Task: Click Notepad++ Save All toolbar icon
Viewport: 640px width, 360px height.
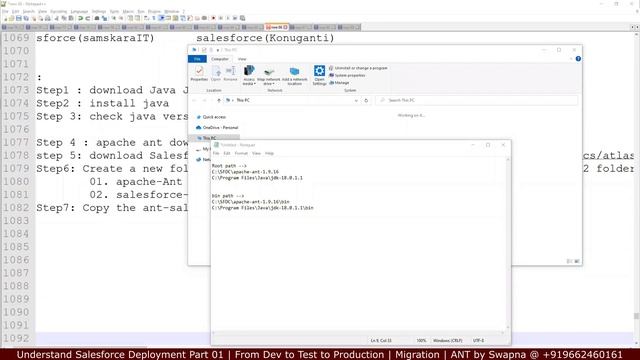Action: coord(26,18)
